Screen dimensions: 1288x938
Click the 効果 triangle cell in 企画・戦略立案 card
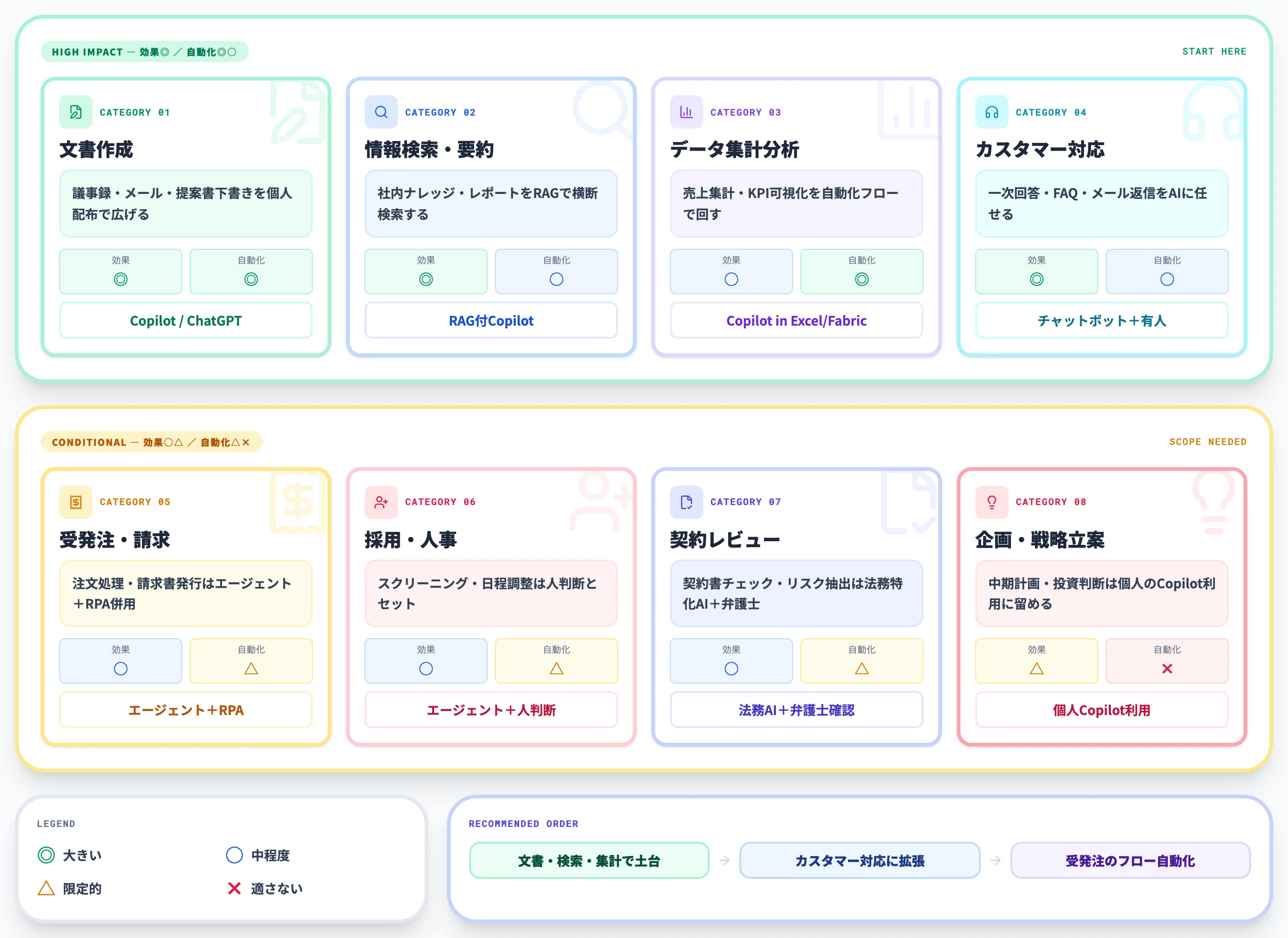tap(1036, 661)
